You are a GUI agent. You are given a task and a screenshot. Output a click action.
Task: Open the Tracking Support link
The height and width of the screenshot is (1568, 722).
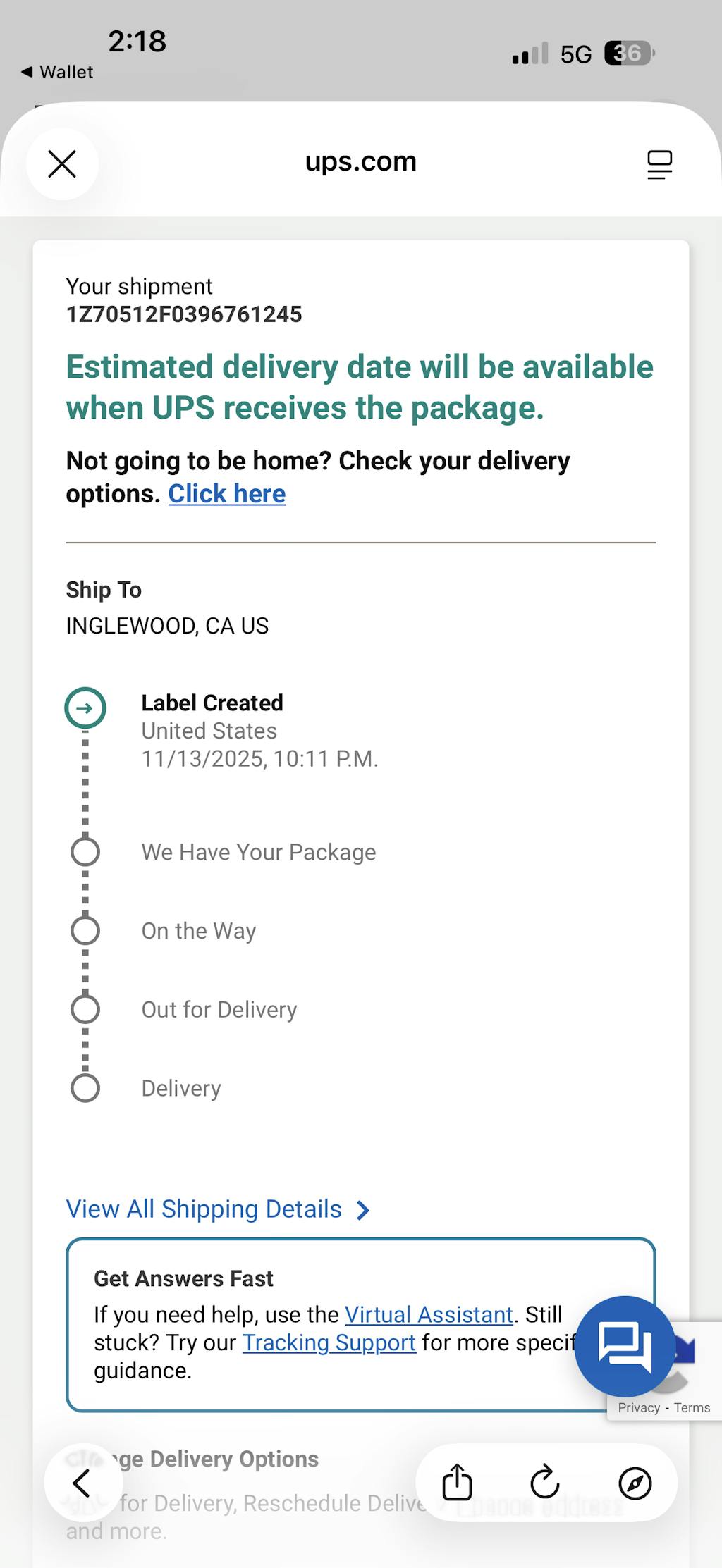pyautogui.click(x=329, y=1342)
